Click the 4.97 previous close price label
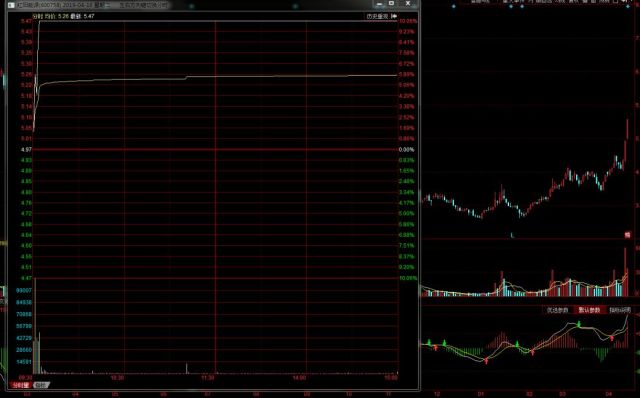640x398 pixels. (x=27, y=150)
